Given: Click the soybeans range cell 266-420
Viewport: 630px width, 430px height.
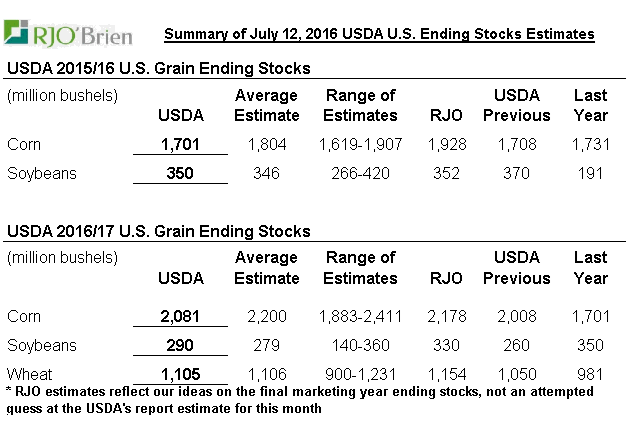Looking at the screenshot, I should pos(360,173).
